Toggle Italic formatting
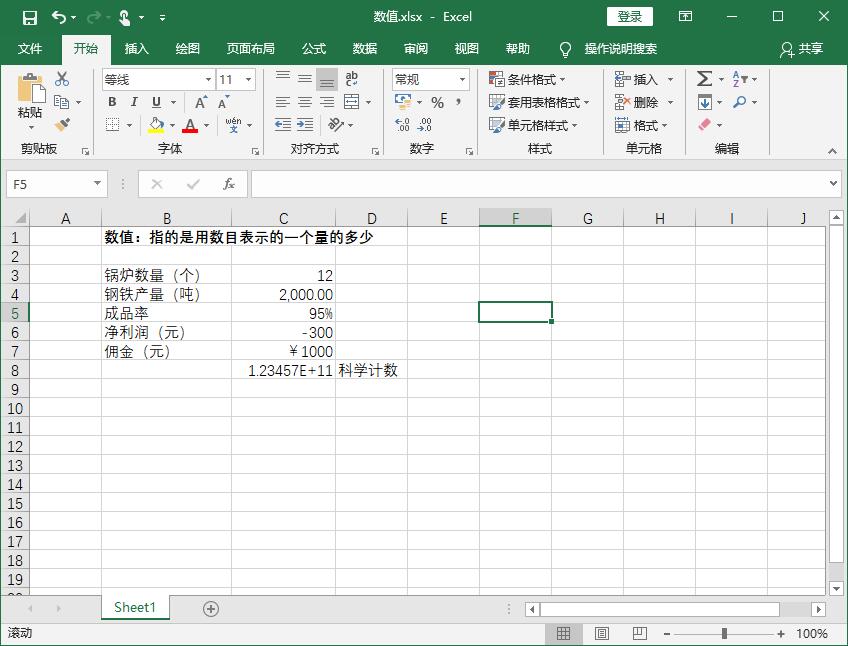This screenshot has width=848, height=646. [134, 102]
